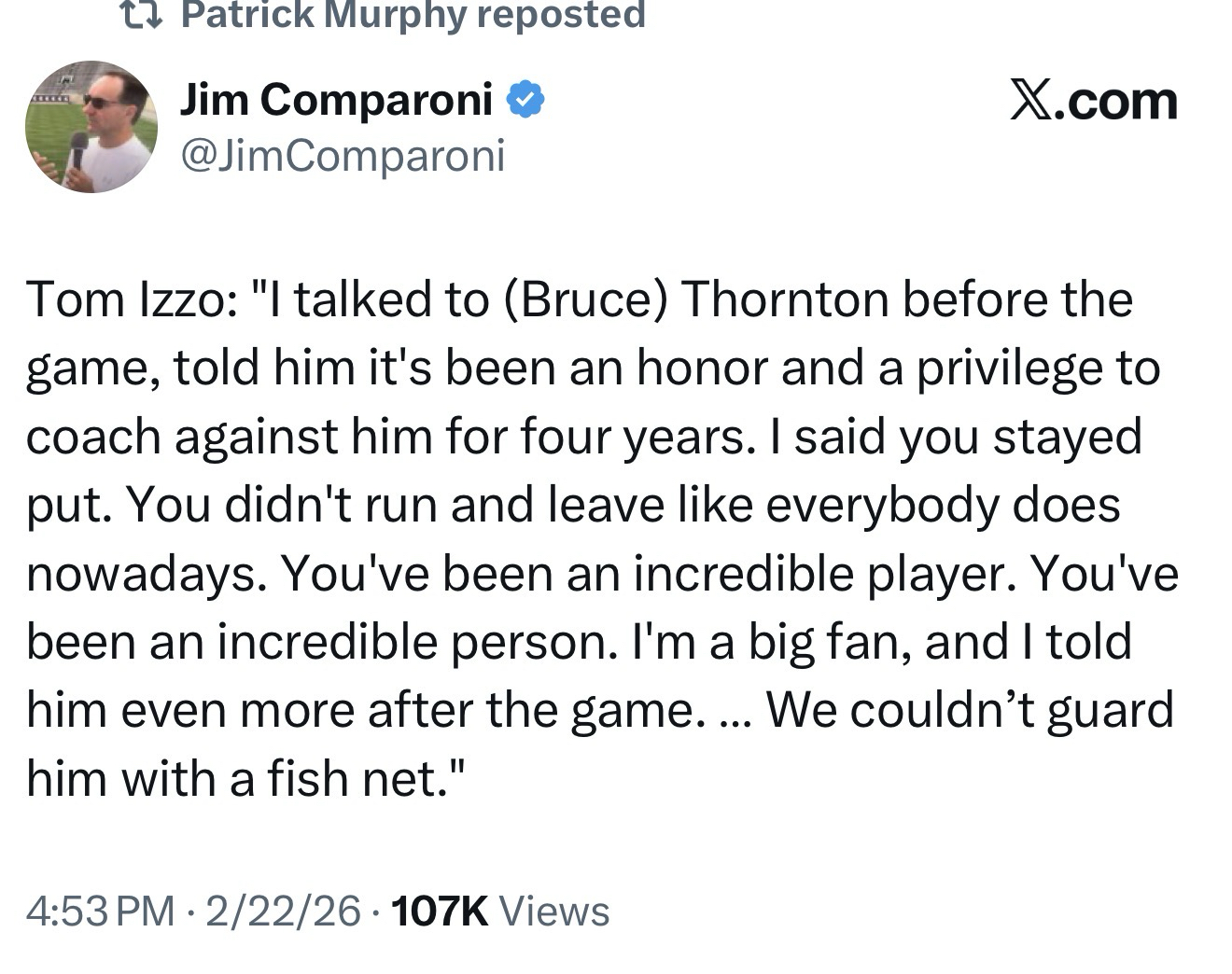The image size is (1232, 974).
Task: Click the 107K view count
Action: 440,911
